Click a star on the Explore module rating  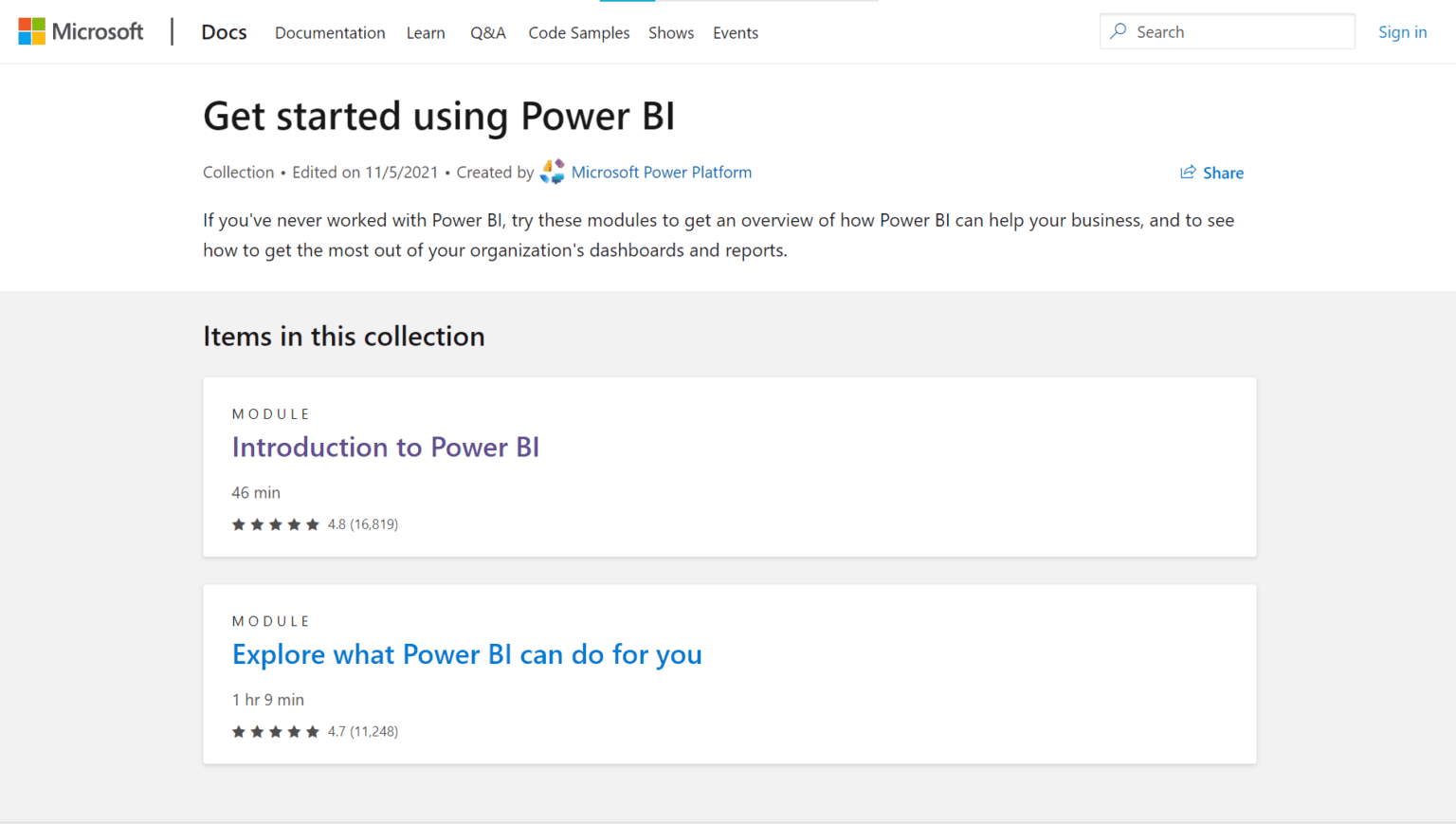[x=276, y=731]
